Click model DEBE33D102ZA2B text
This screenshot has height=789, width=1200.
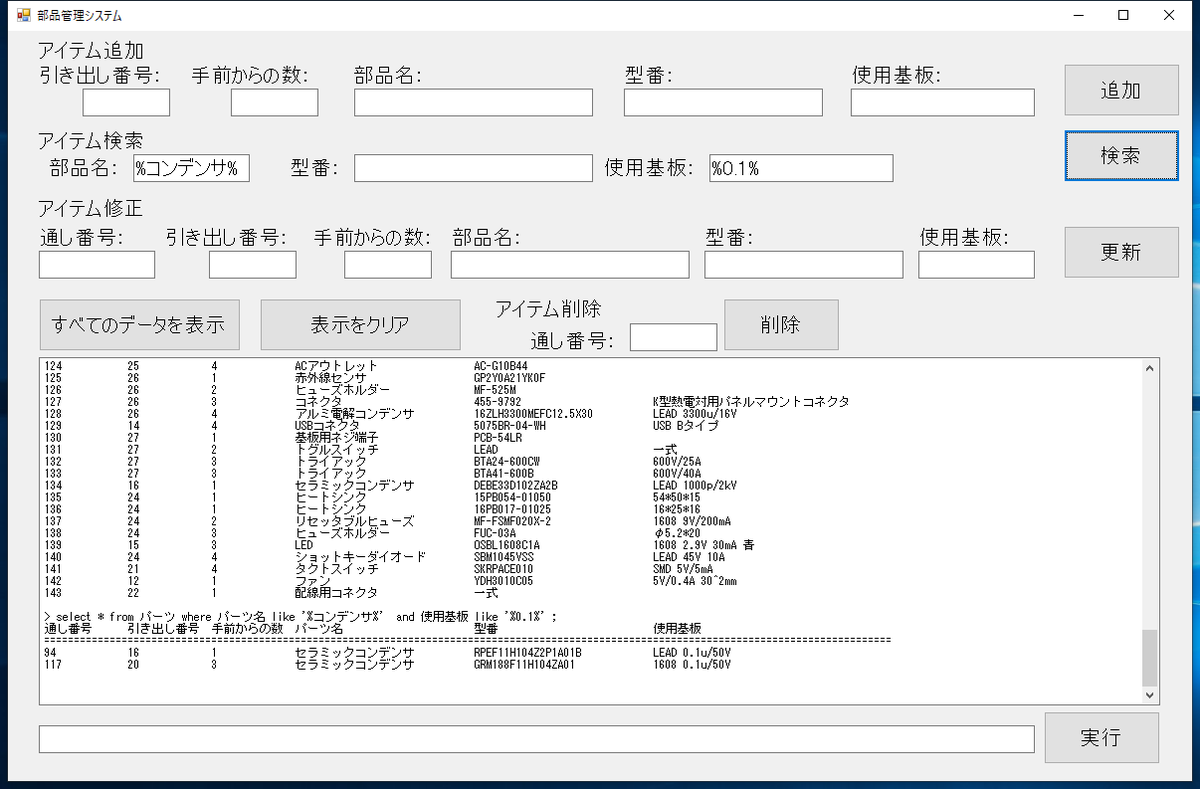(x=516, y=486)
